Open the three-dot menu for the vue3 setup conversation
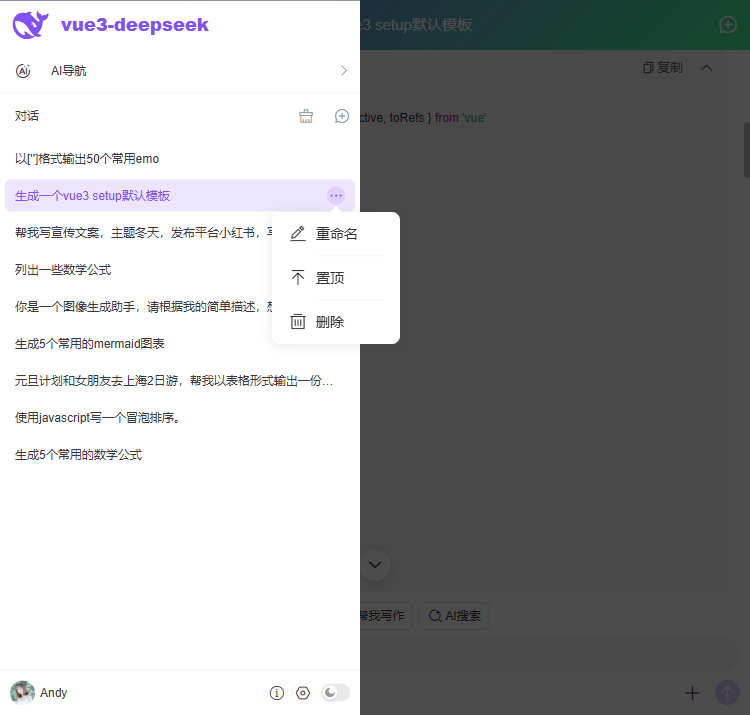Viewport: 750px width, 715px height. pos(336,196)
